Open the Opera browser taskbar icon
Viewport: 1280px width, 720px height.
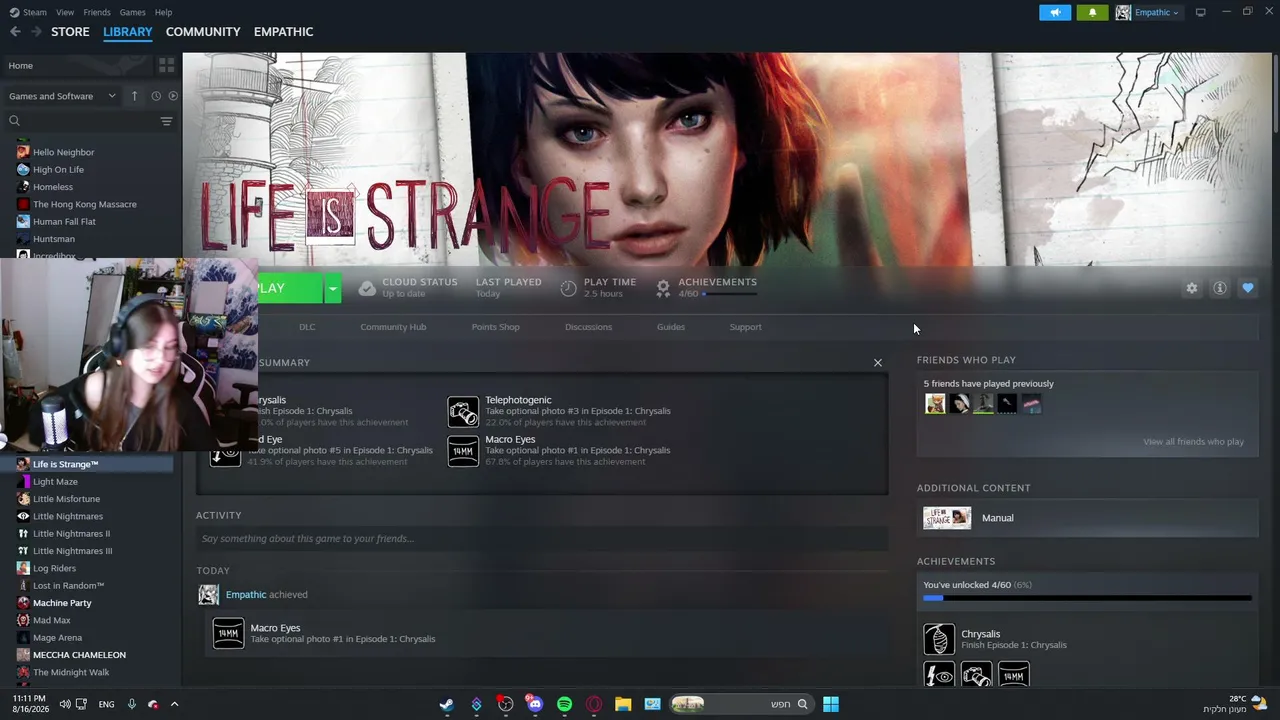tap(594, 704)
